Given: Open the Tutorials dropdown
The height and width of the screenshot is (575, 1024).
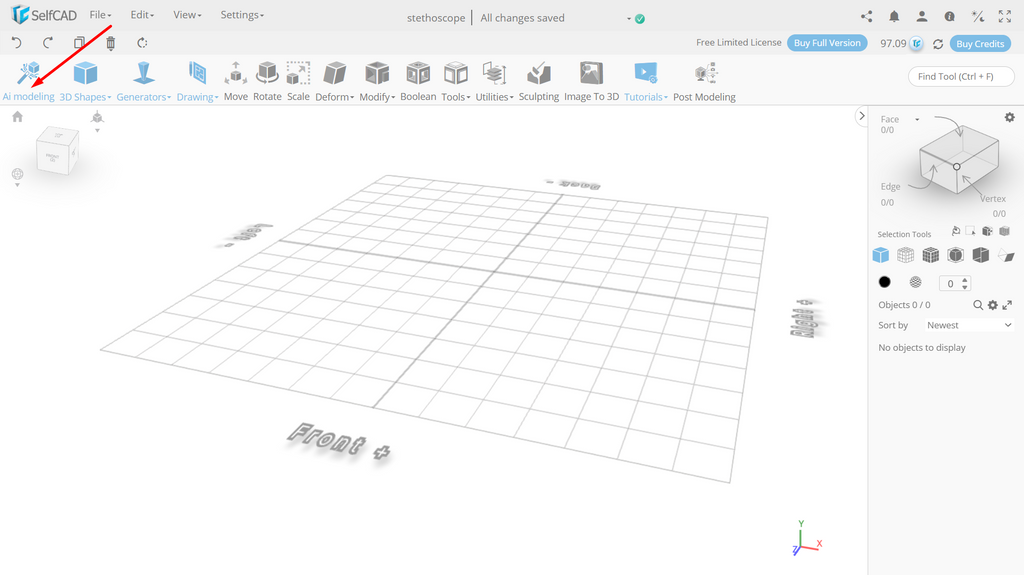Looking at the screenshot, I should [646, 82].
